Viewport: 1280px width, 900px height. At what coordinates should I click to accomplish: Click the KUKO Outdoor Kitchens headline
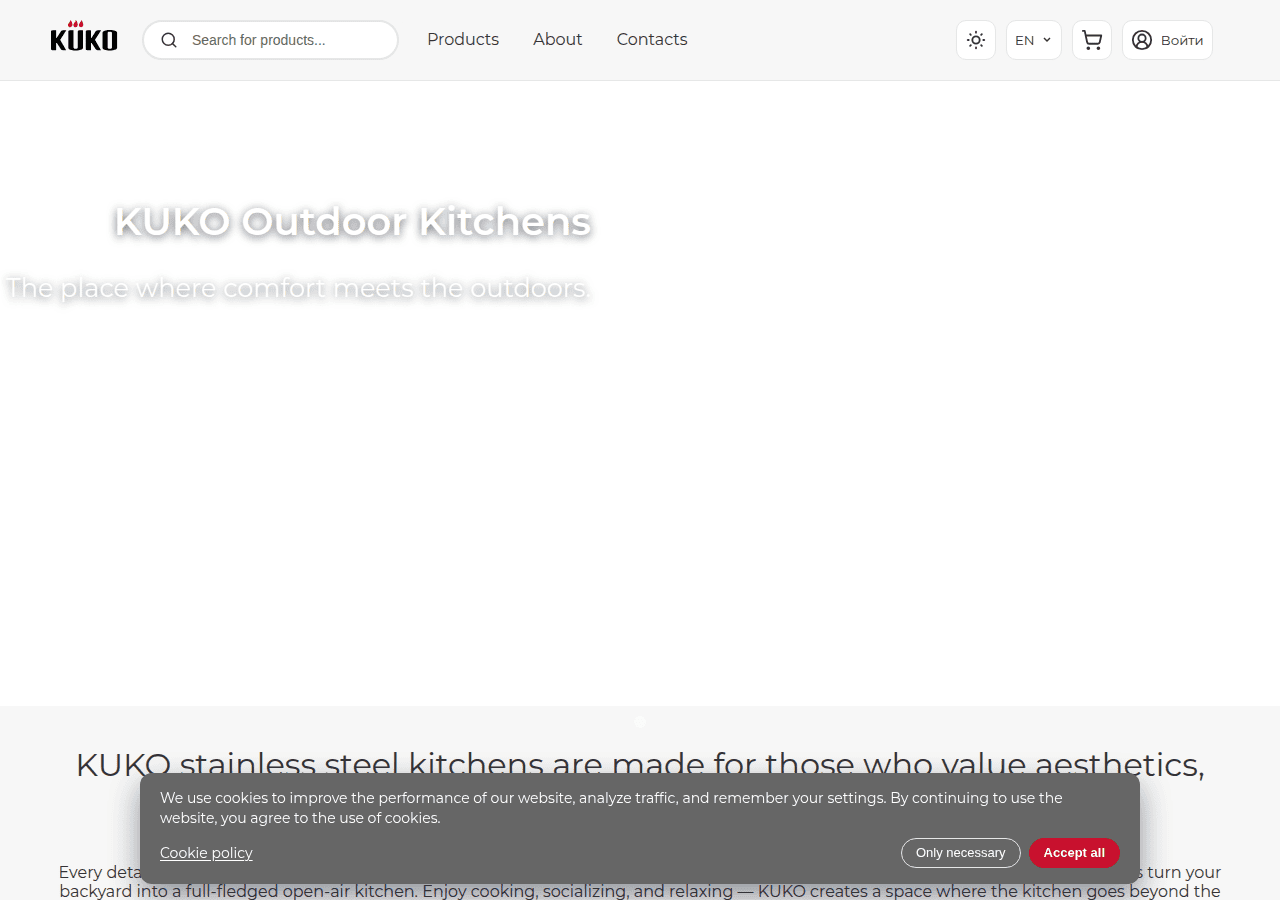(353, 221)
